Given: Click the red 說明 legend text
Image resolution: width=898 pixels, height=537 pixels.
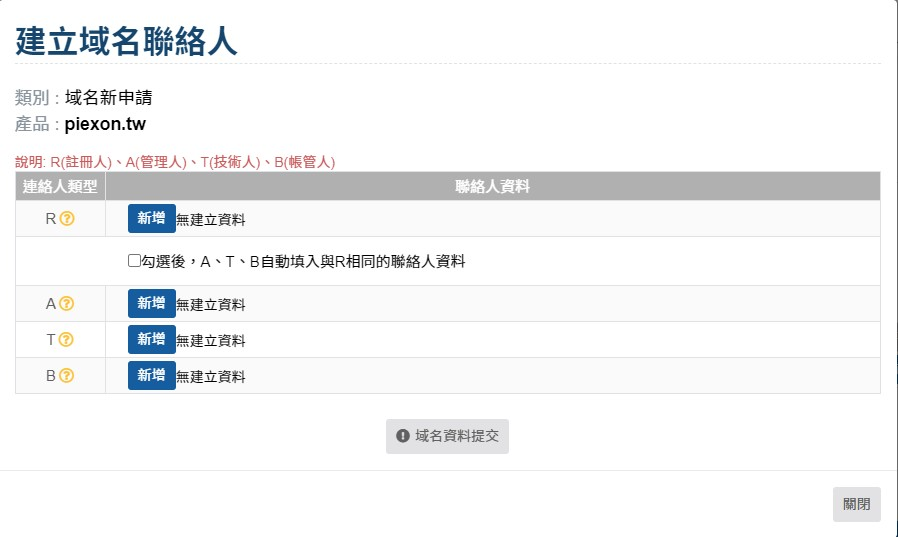Looking at the screenshot, I should point(175,162).
